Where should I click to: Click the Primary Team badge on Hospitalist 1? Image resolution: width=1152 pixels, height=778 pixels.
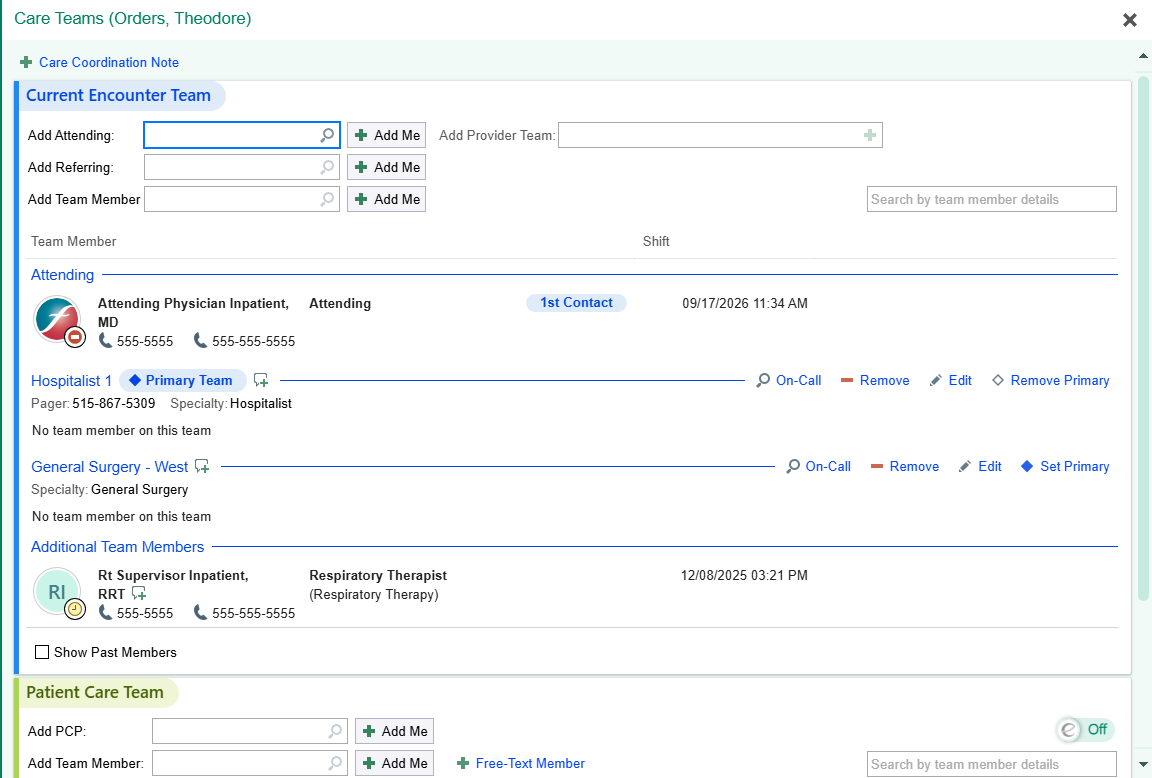[x=183, y=381]
